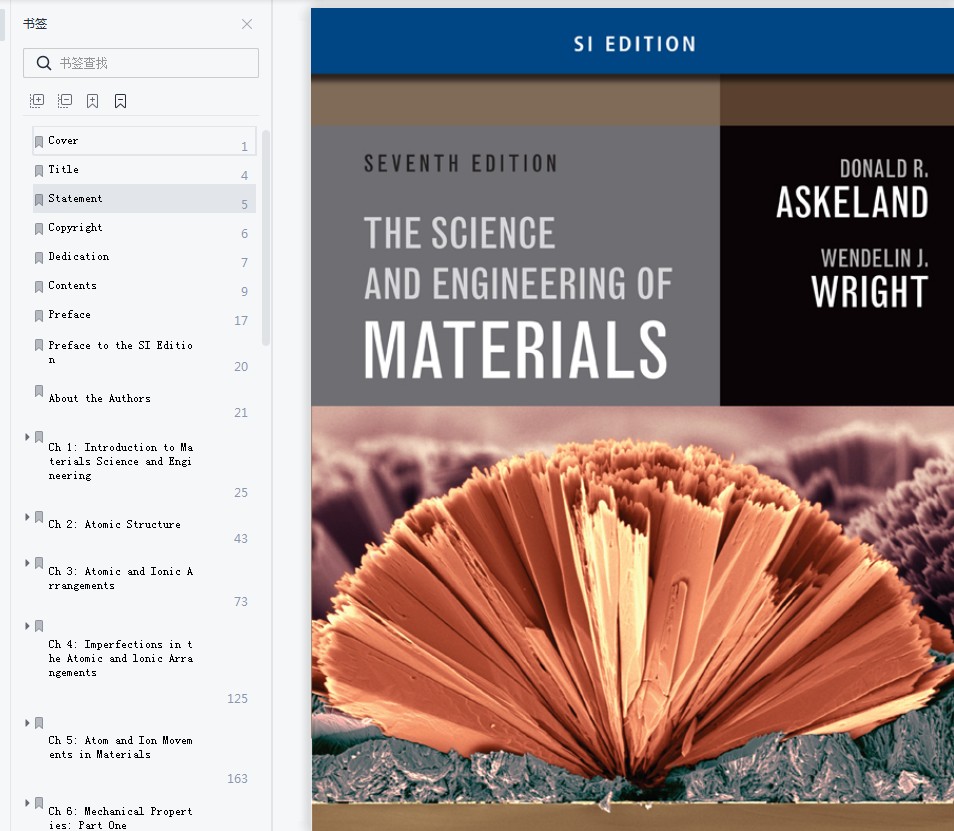Click the book cover page image

[x=632, y=420]
